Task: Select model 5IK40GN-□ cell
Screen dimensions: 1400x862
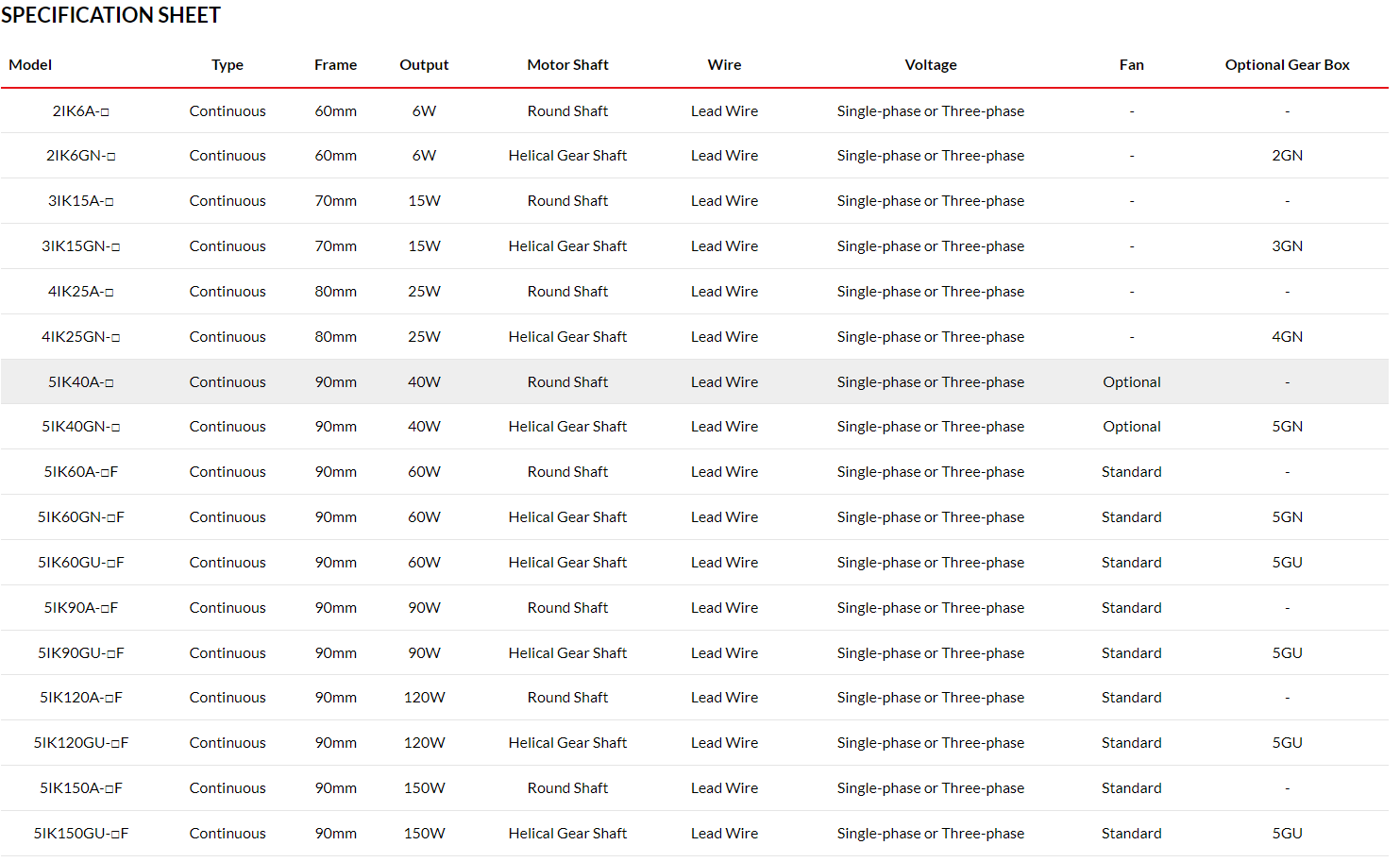Action: 81,427
